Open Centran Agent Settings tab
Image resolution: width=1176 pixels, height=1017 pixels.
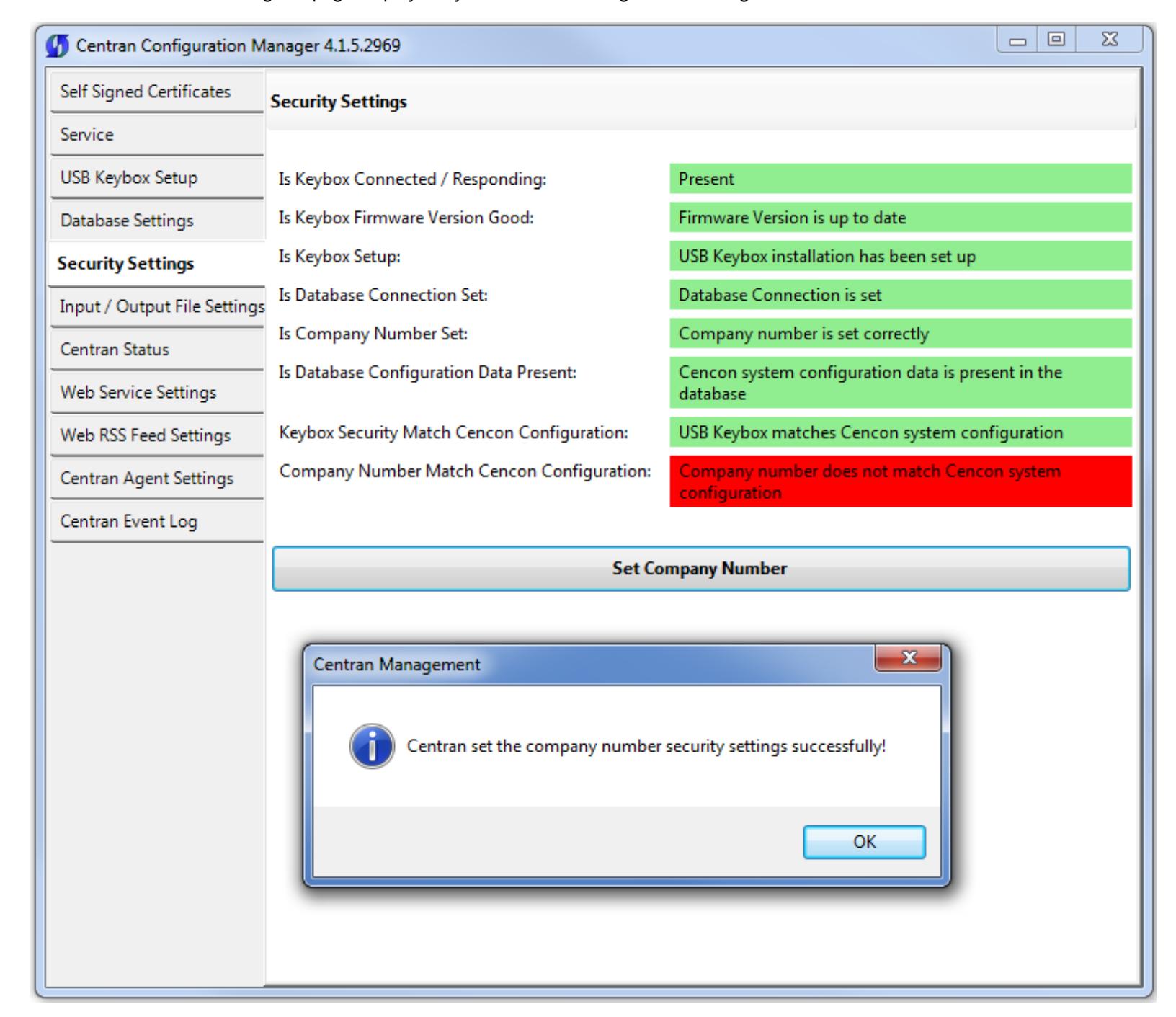157,479
